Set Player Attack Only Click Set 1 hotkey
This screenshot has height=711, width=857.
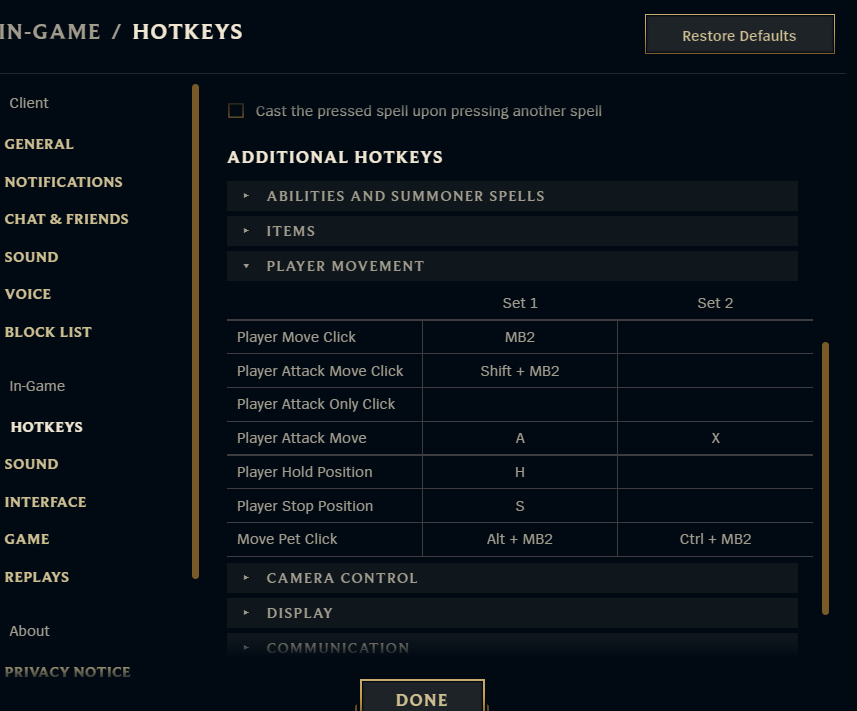(x=520, y=404)
